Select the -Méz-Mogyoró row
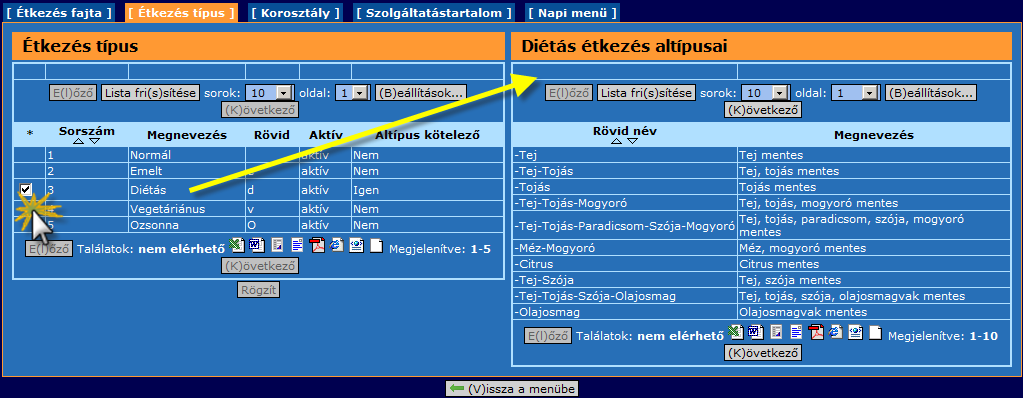Image resolution: width=1023 pixels, height=398 pixels. tap(761, 248)
